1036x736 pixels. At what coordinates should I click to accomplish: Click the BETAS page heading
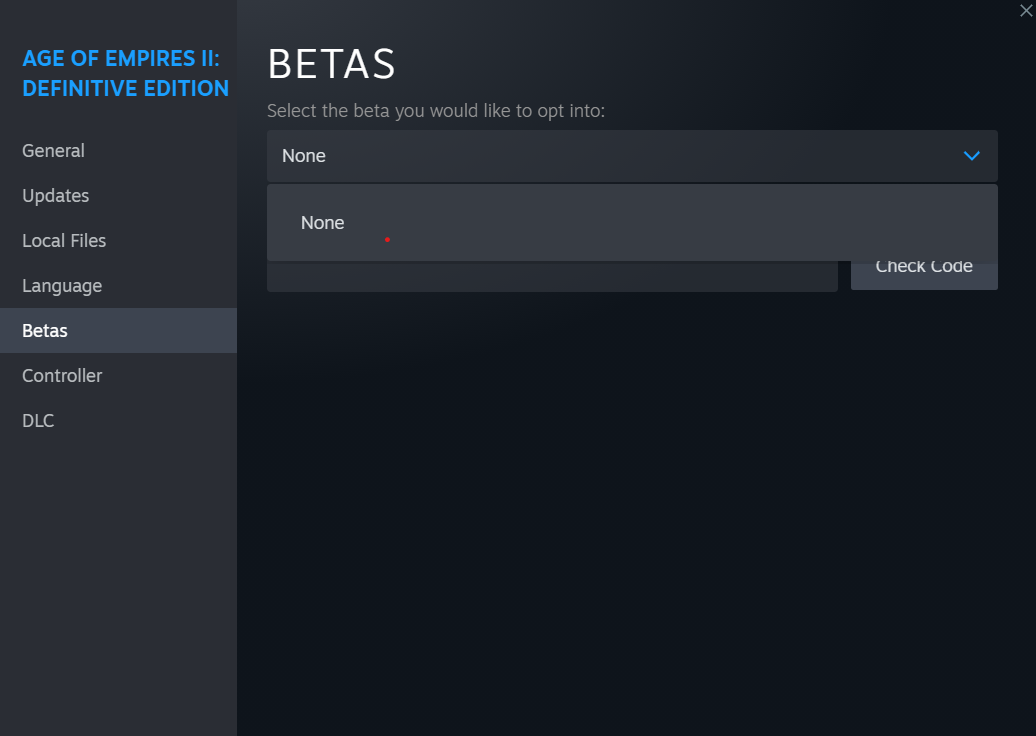click(331, 64)
